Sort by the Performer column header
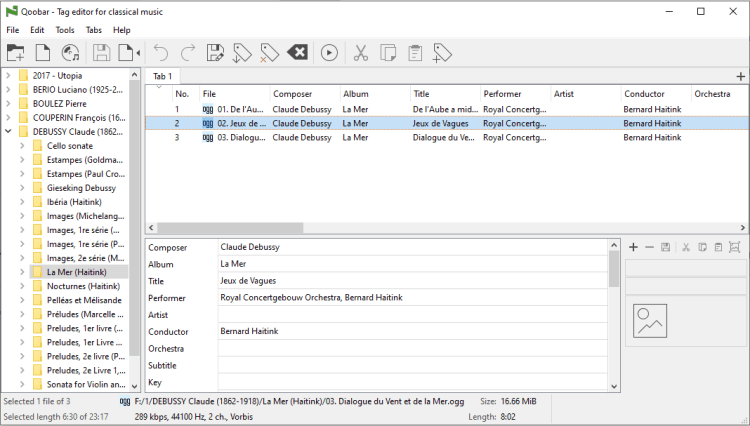Screen dimensions: 750x426 [515, 94]
